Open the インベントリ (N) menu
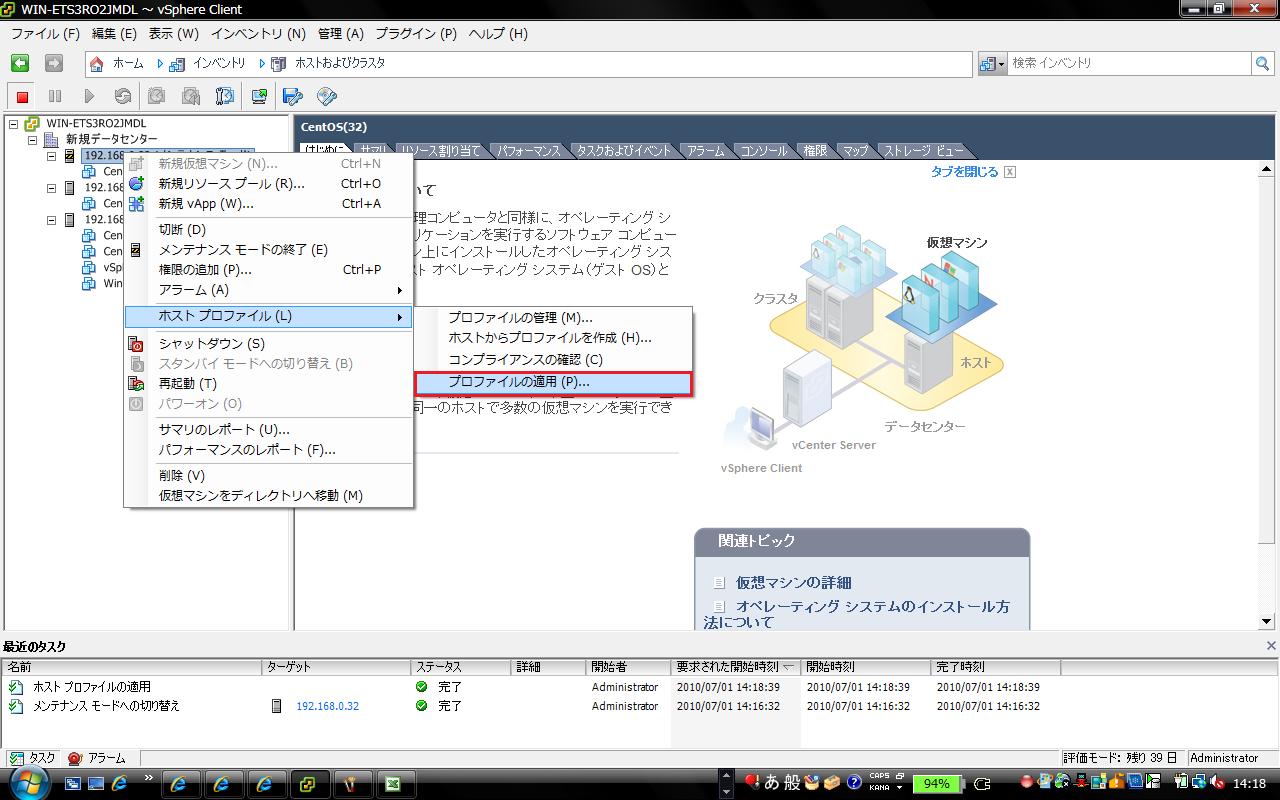The width and height of the screenshot is (1280, 800). click(x=258, y=33)
